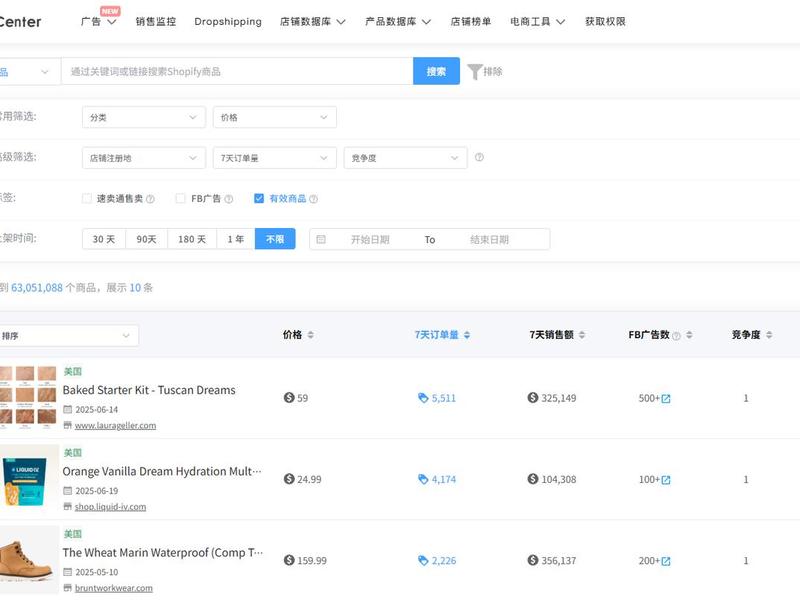
Task: Open the 排序 dropdown
Action: pos(68,336)
